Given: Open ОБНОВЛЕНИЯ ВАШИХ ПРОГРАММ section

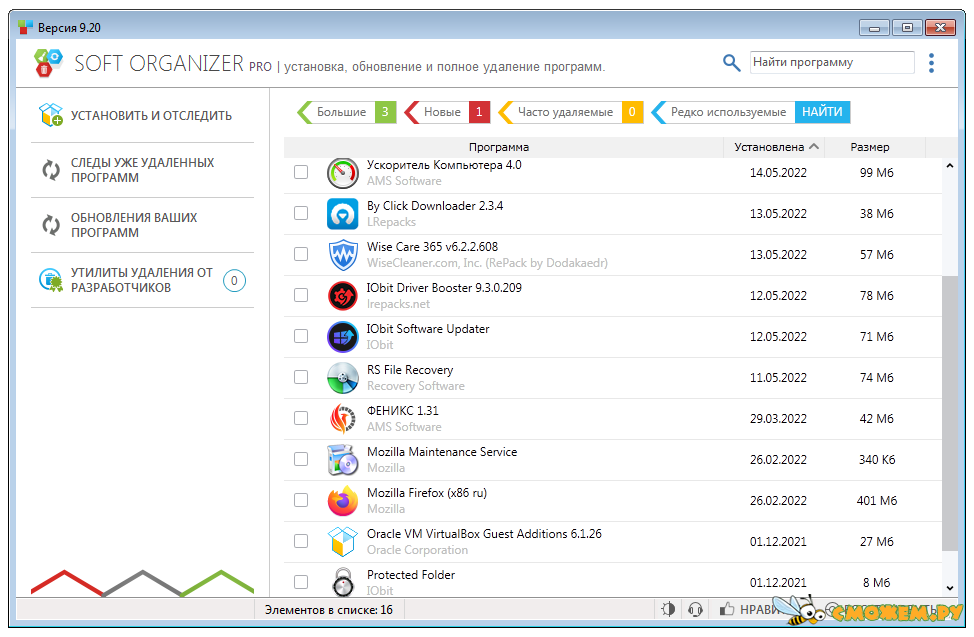Looking at the screenshot, I should tap(142, 225).
